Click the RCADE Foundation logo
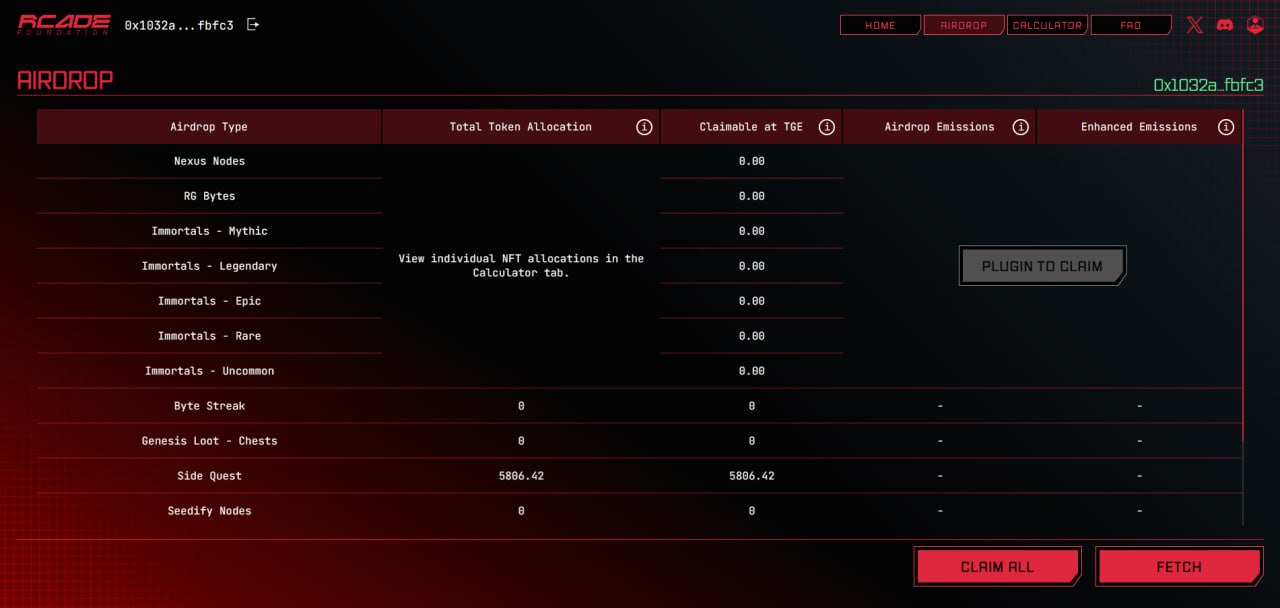Image resolution: width=1280 pixels, height=608 pixels. [64, 24]
